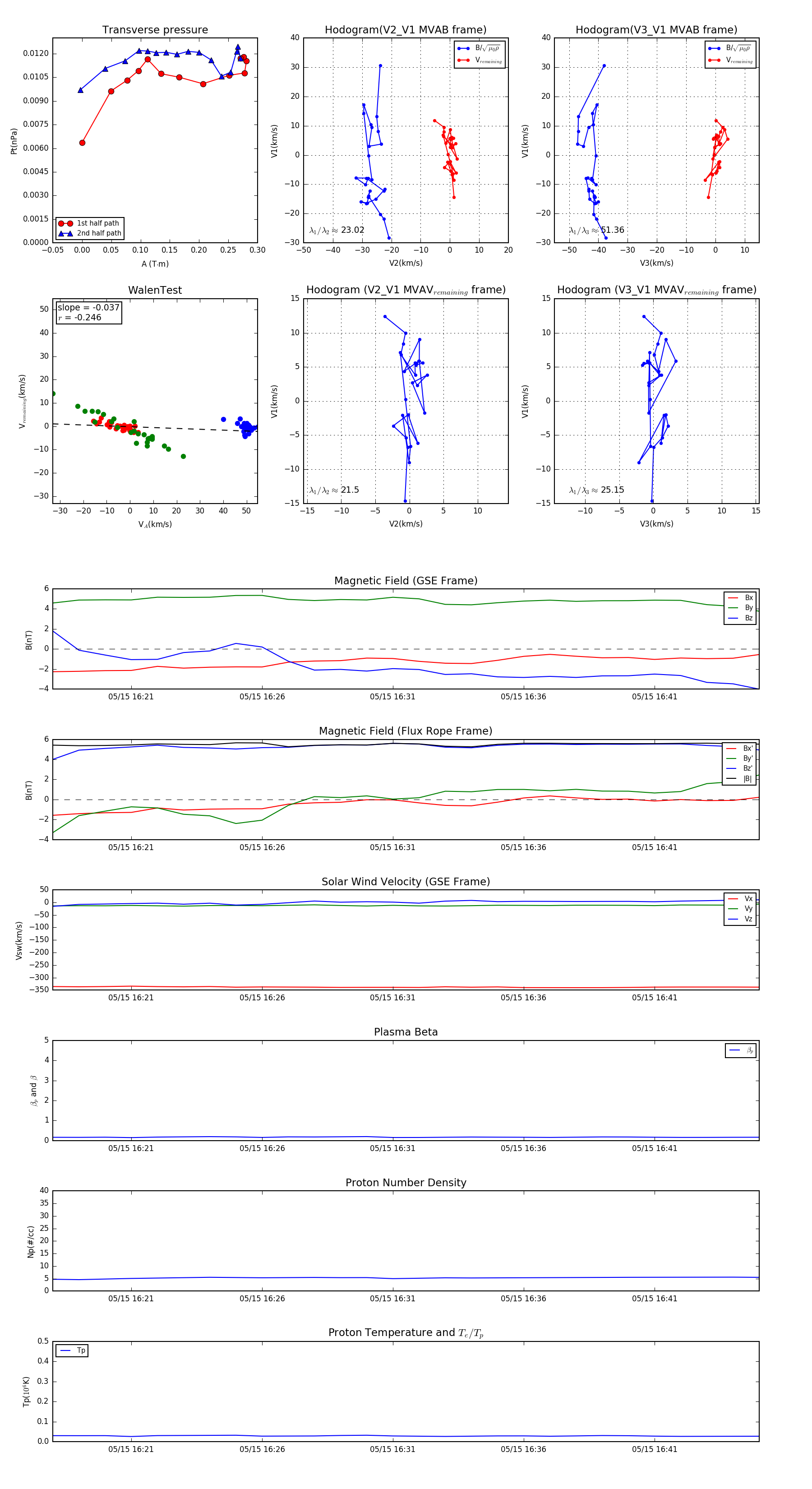
Task: Click the 'Magnetic Field (GSE Frame)' title
Action: (x=406, y=581)
